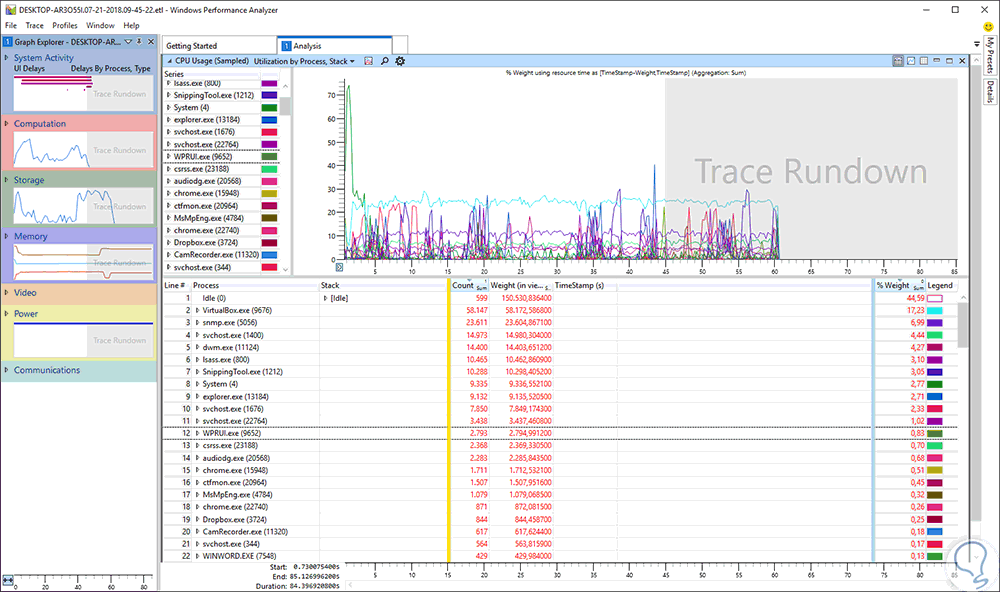Image resolution: width=1000 pixels, height=592 pixels.
Task: Open the graph settings gear icon
Action: click(x=400, y=61)
